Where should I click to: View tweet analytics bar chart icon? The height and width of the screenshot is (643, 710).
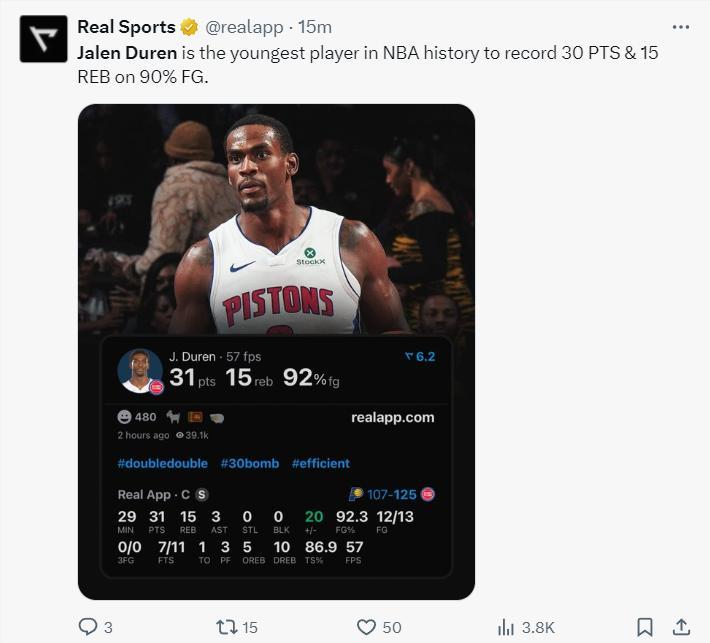506,627
